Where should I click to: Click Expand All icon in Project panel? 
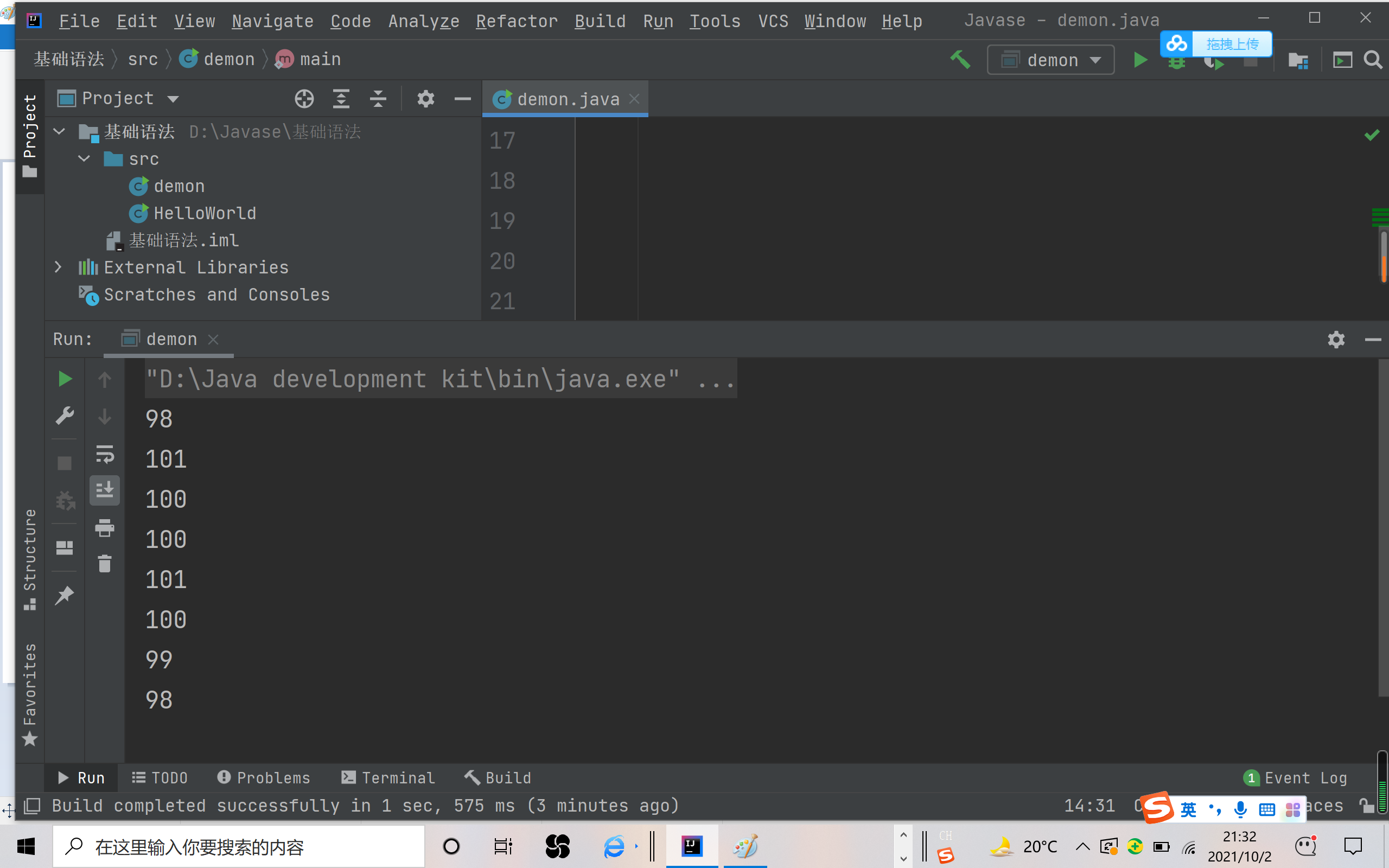(x=341, y=99)
